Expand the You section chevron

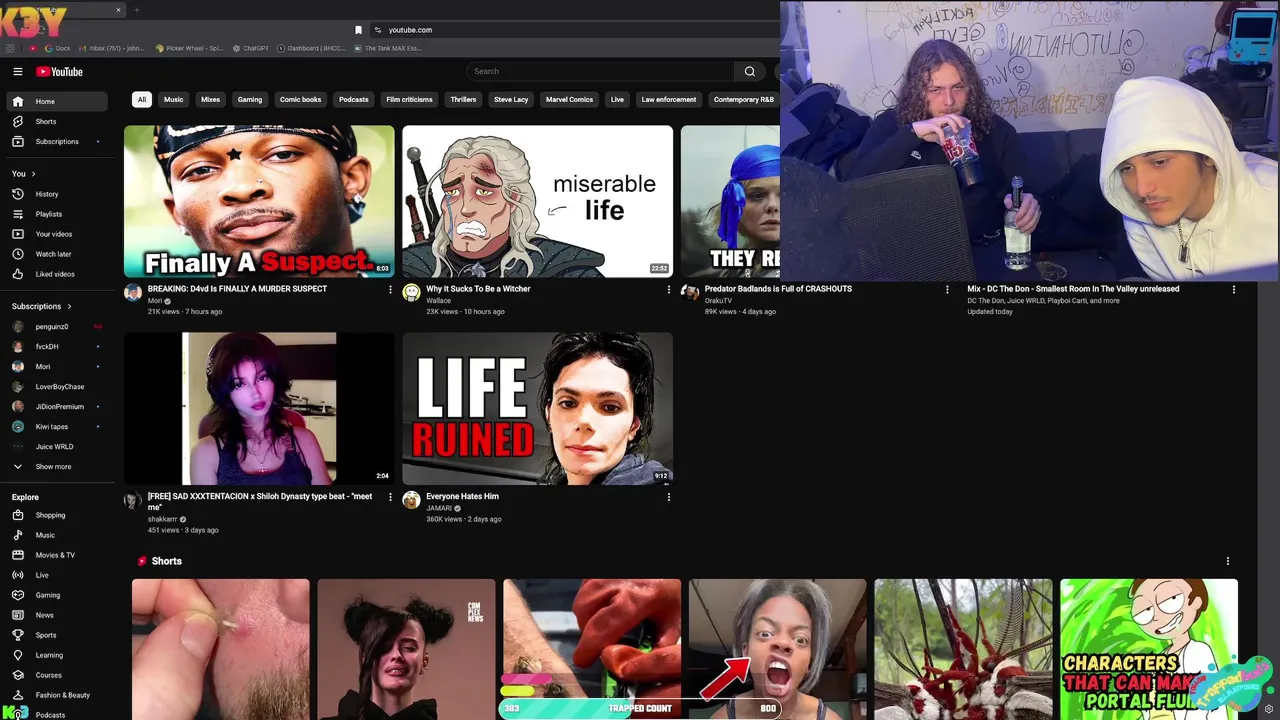point(35,174)
